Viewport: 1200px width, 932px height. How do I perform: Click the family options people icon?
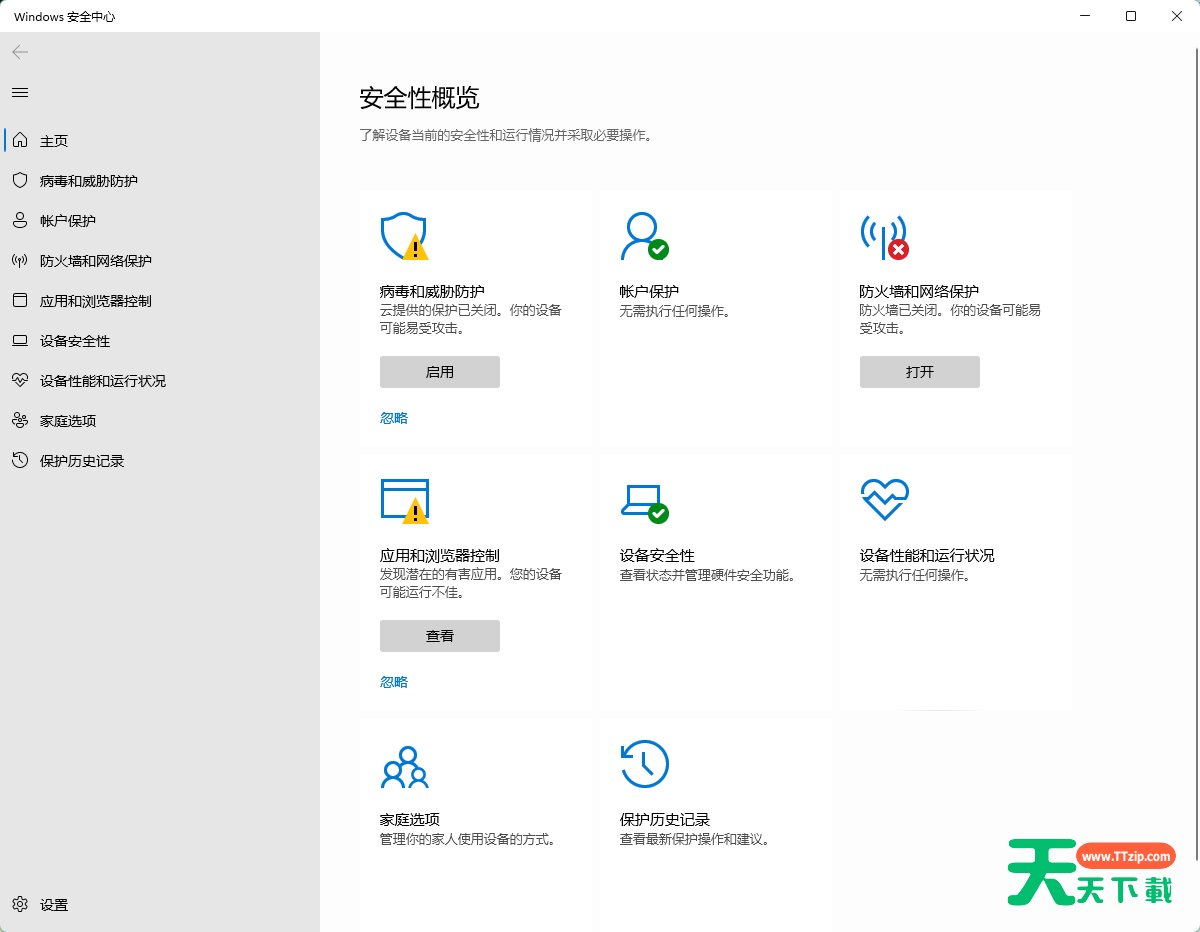[x=404, y=767]
